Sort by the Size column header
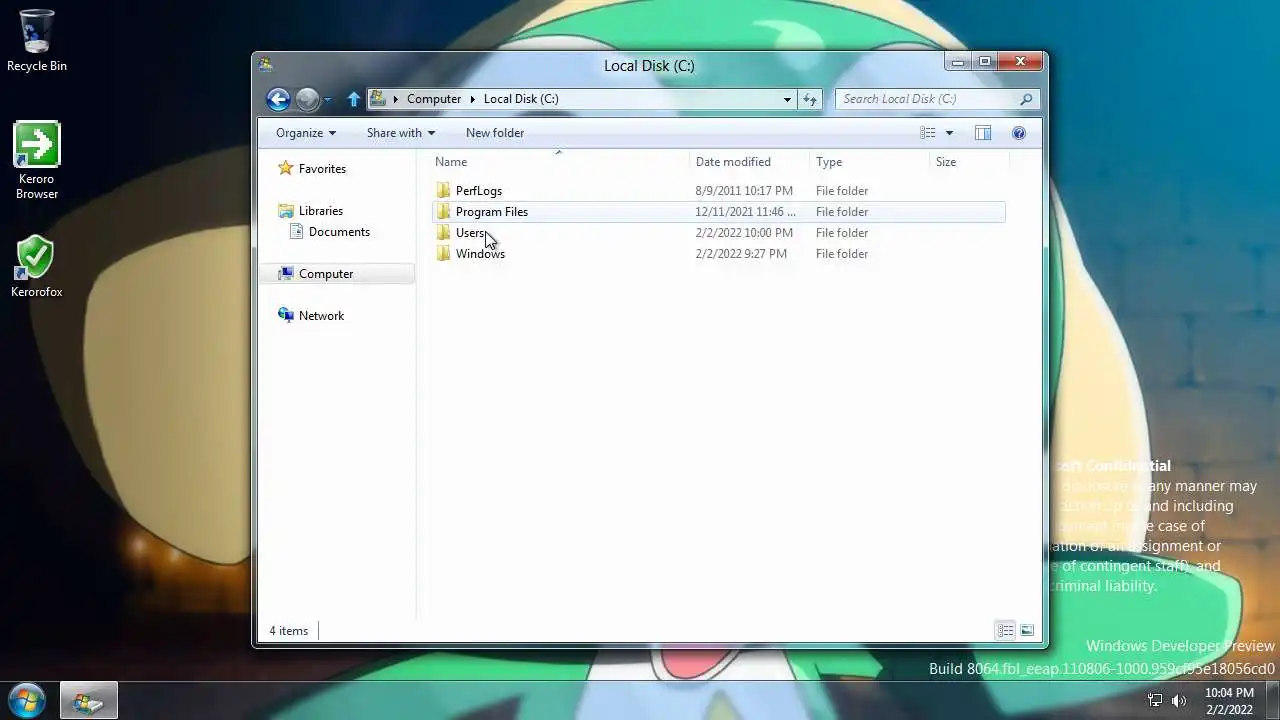1280x720 pixels. [970, 162]
